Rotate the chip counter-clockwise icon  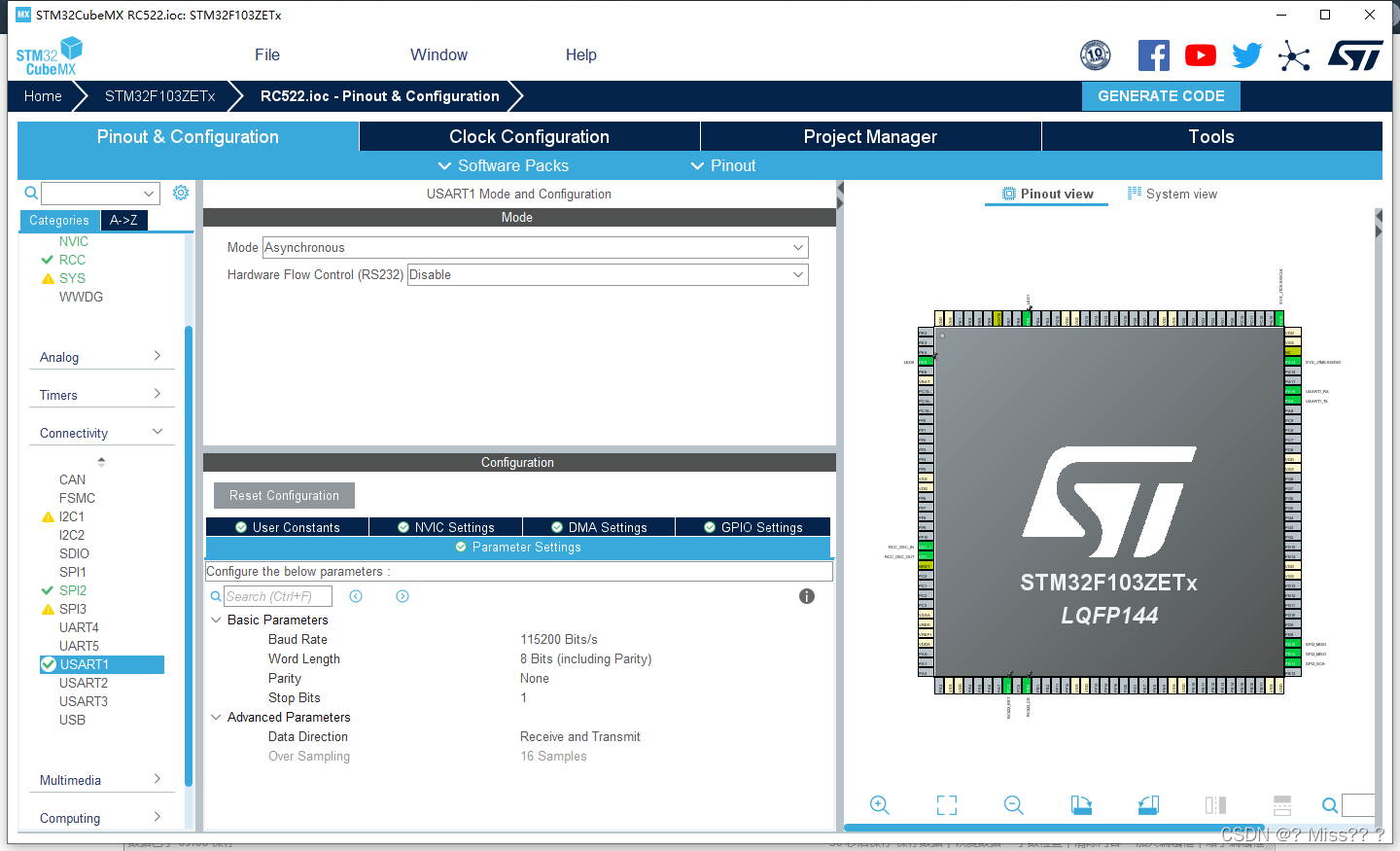click(x=1148, y=805)
